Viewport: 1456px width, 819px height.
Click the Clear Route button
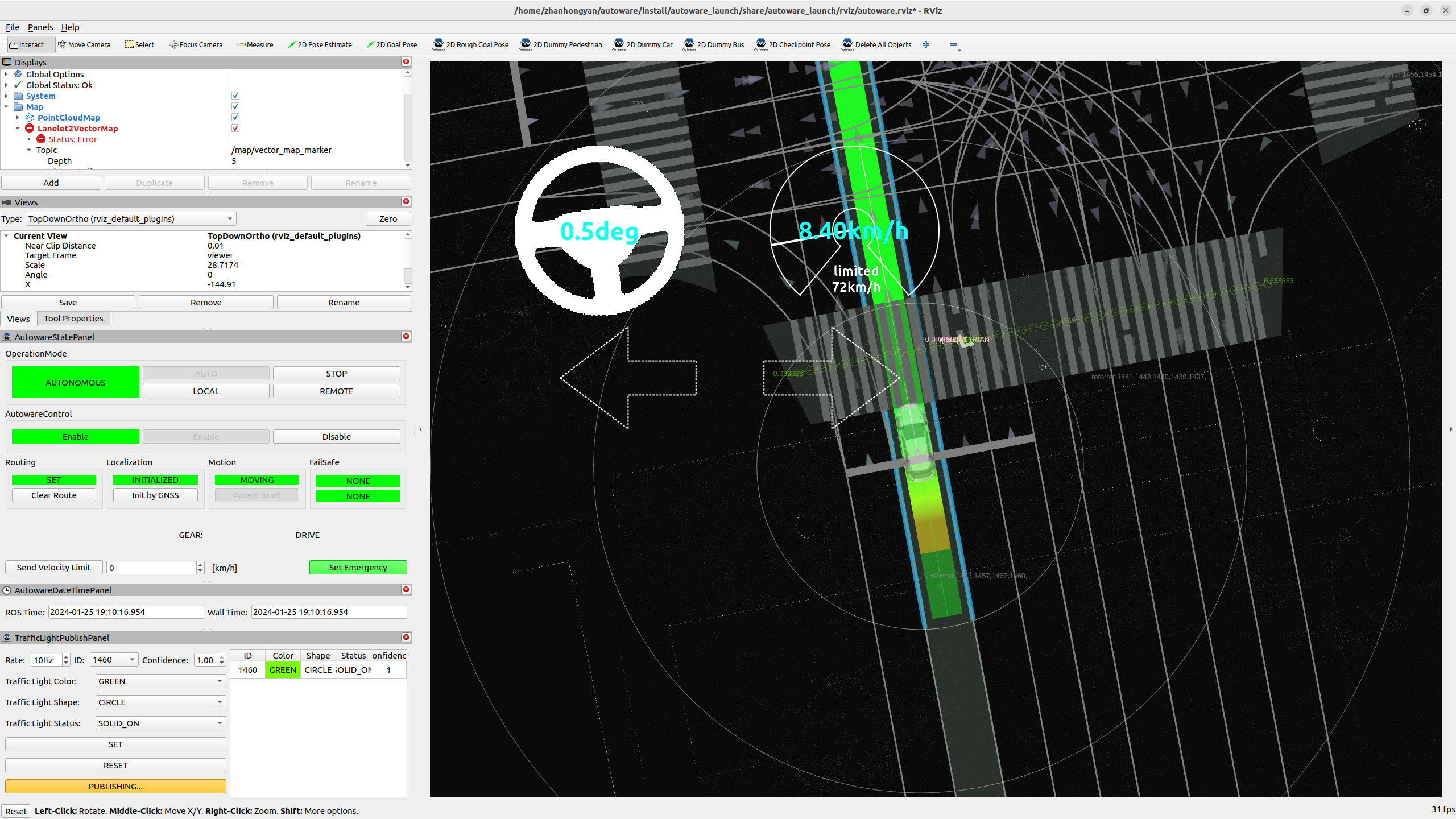tap(54, 495)
